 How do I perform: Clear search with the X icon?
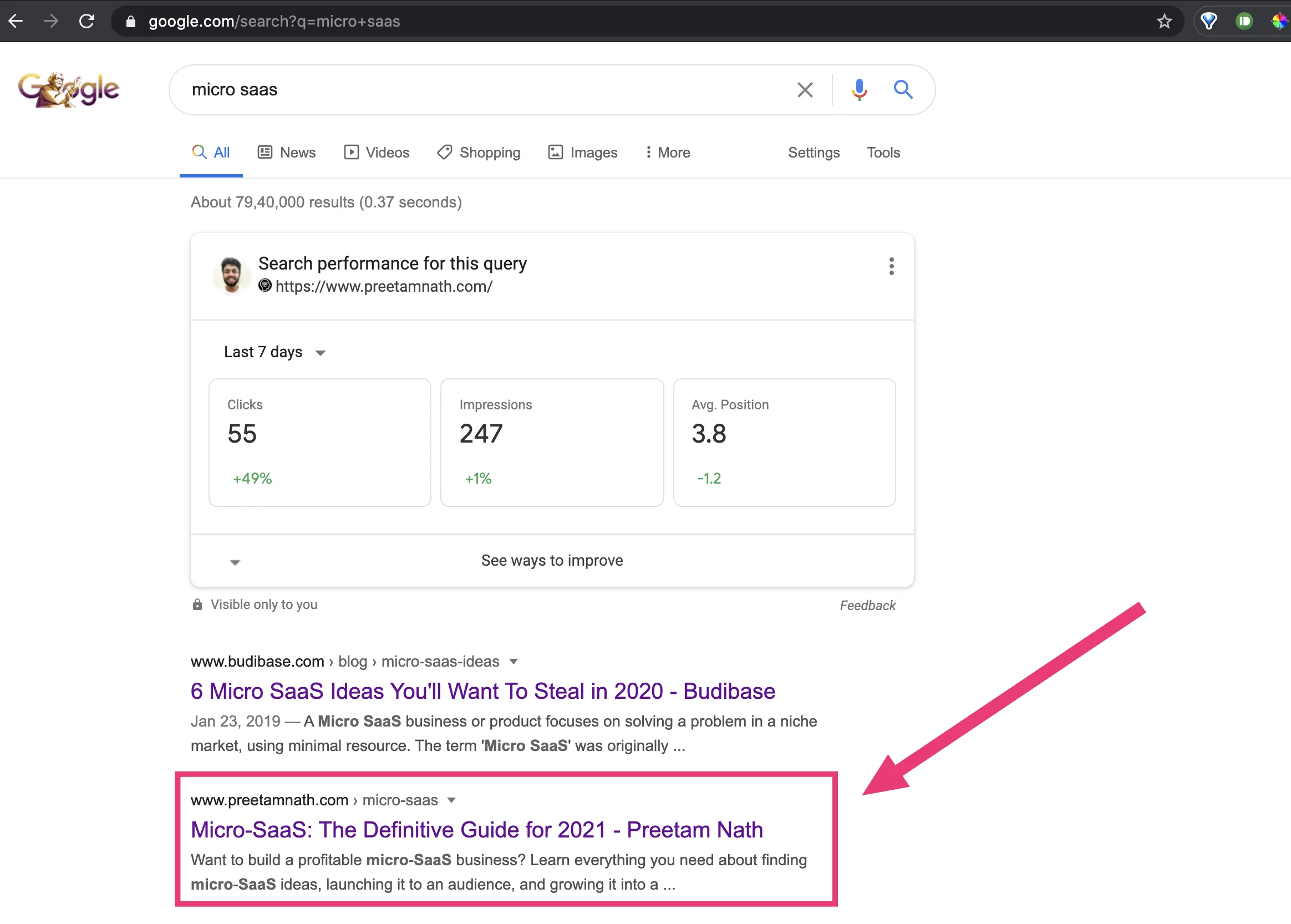[804, 90]
